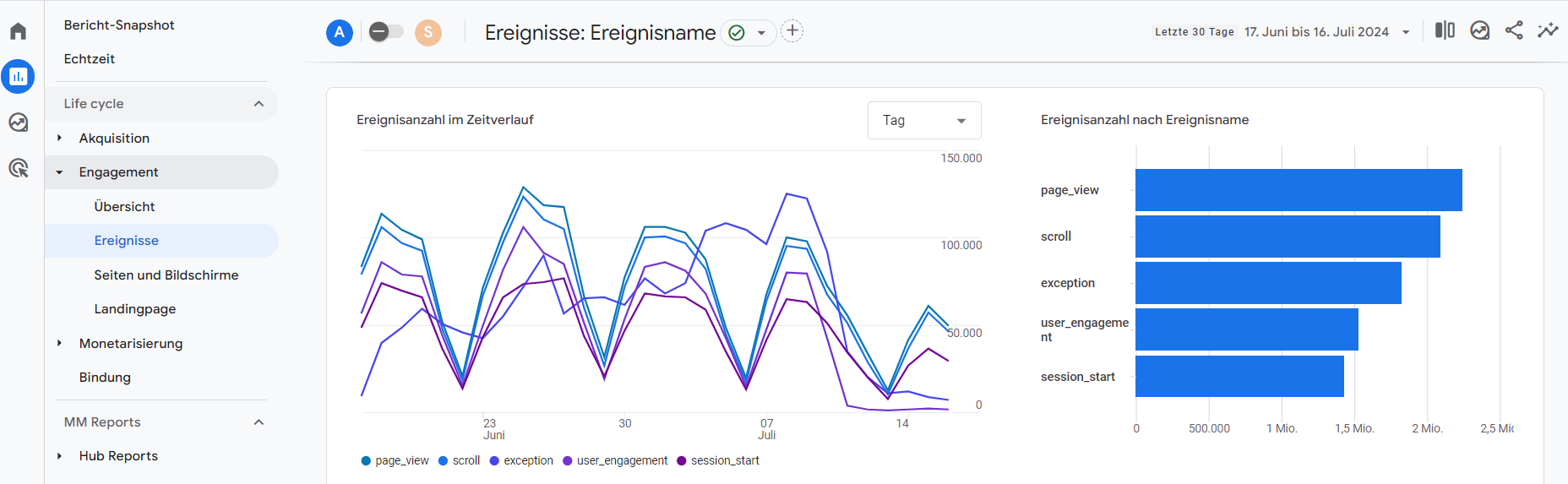Open the Explore icon in sidebar
Viewport: 1568px width, 484px height.
[x=19, y=122]
